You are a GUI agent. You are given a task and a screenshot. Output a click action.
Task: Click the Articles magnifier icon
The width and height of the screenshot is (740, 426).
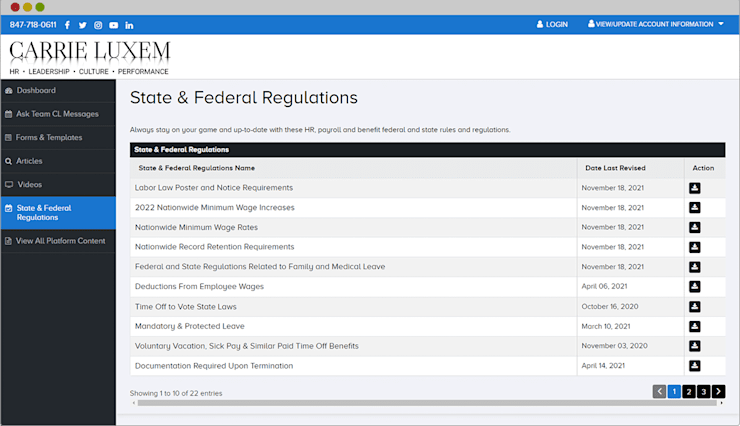coord(8,161)
